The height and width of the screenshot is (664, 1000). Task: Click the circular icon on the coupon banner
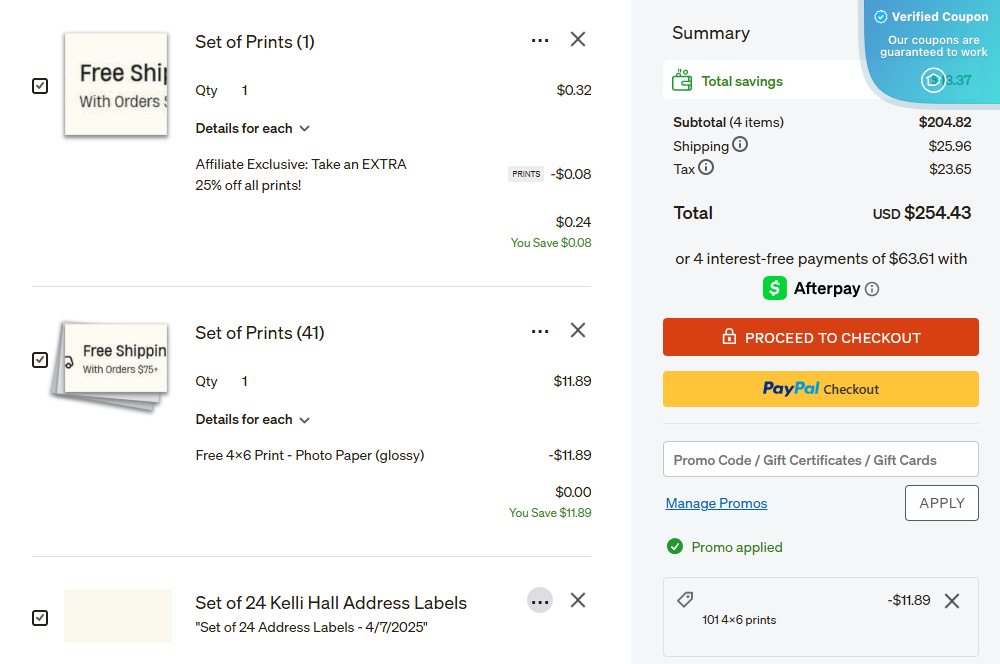point(932,80)
